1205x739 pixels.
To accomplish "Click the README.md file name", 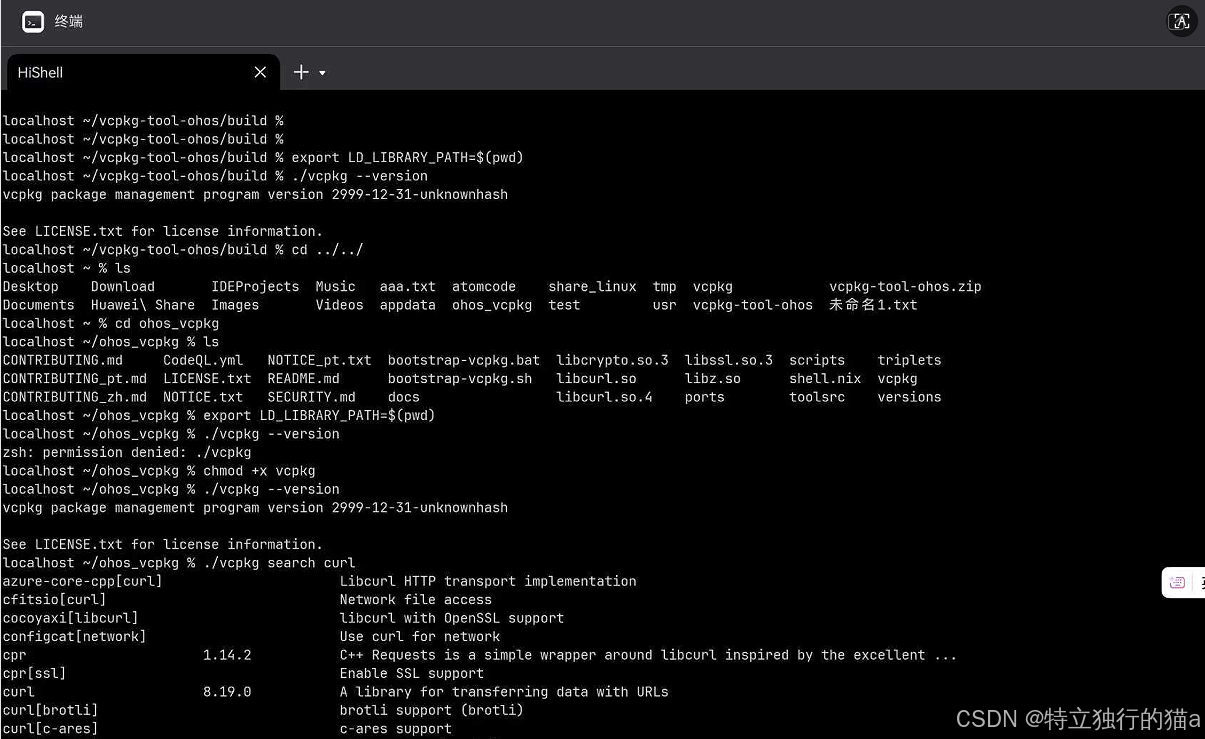I will (304, 379).
